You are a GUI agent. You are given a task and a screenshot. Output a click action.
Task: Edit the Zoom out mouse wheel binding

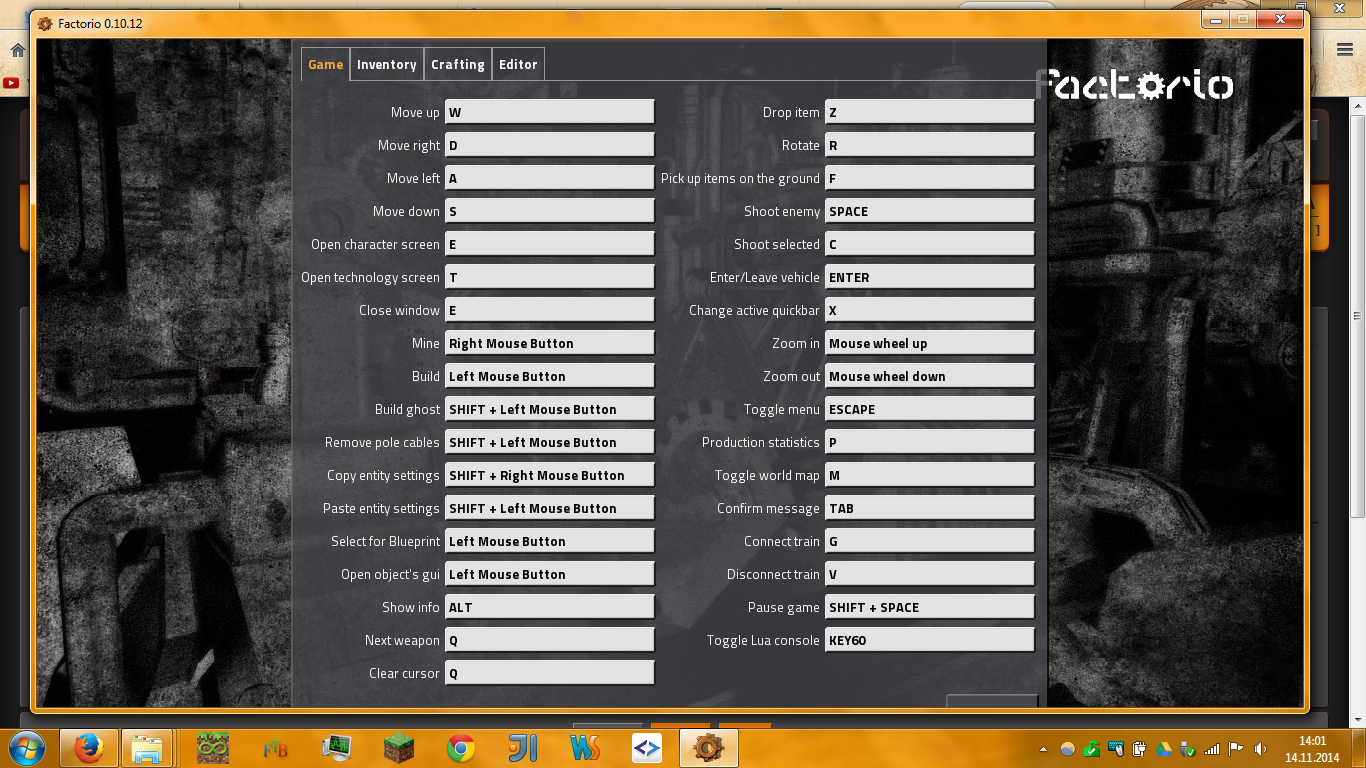pos(929,376)
